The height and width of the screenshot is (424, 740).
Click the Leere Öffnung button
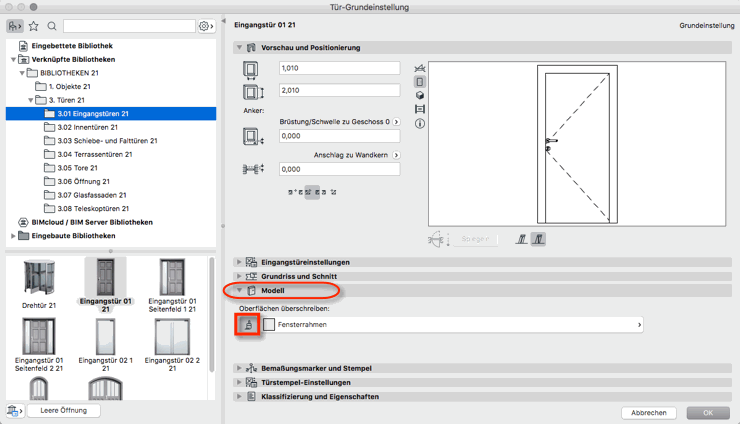64,411
